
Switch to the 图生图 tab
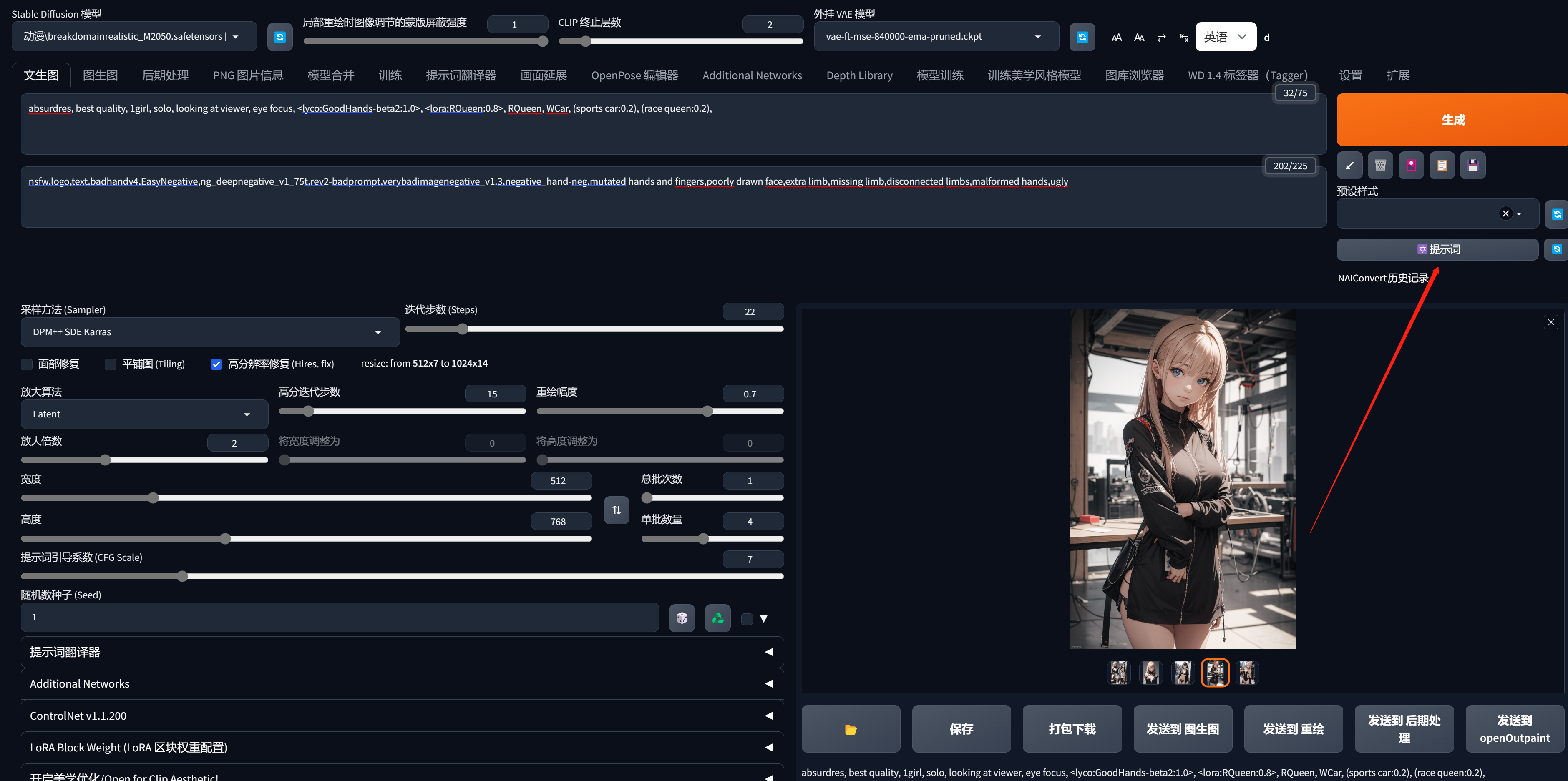(x=100, y=75)
